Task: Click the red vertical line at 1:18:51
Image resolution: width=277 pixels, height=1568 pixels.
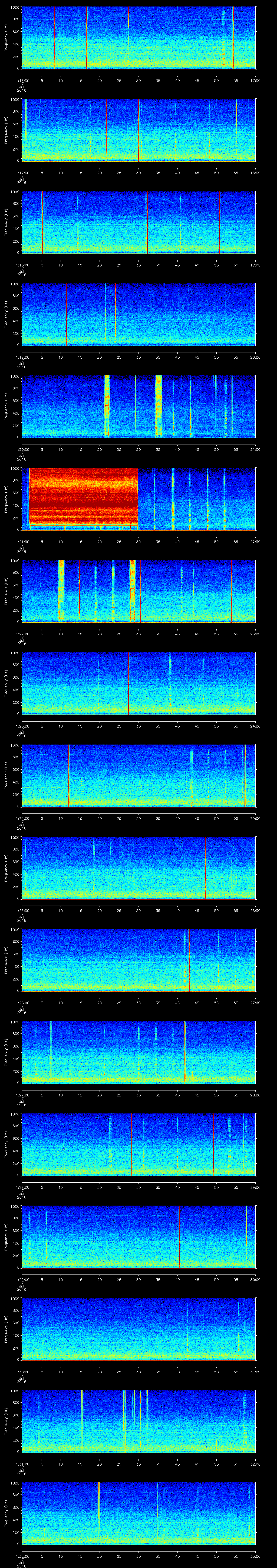Action: 220,222
